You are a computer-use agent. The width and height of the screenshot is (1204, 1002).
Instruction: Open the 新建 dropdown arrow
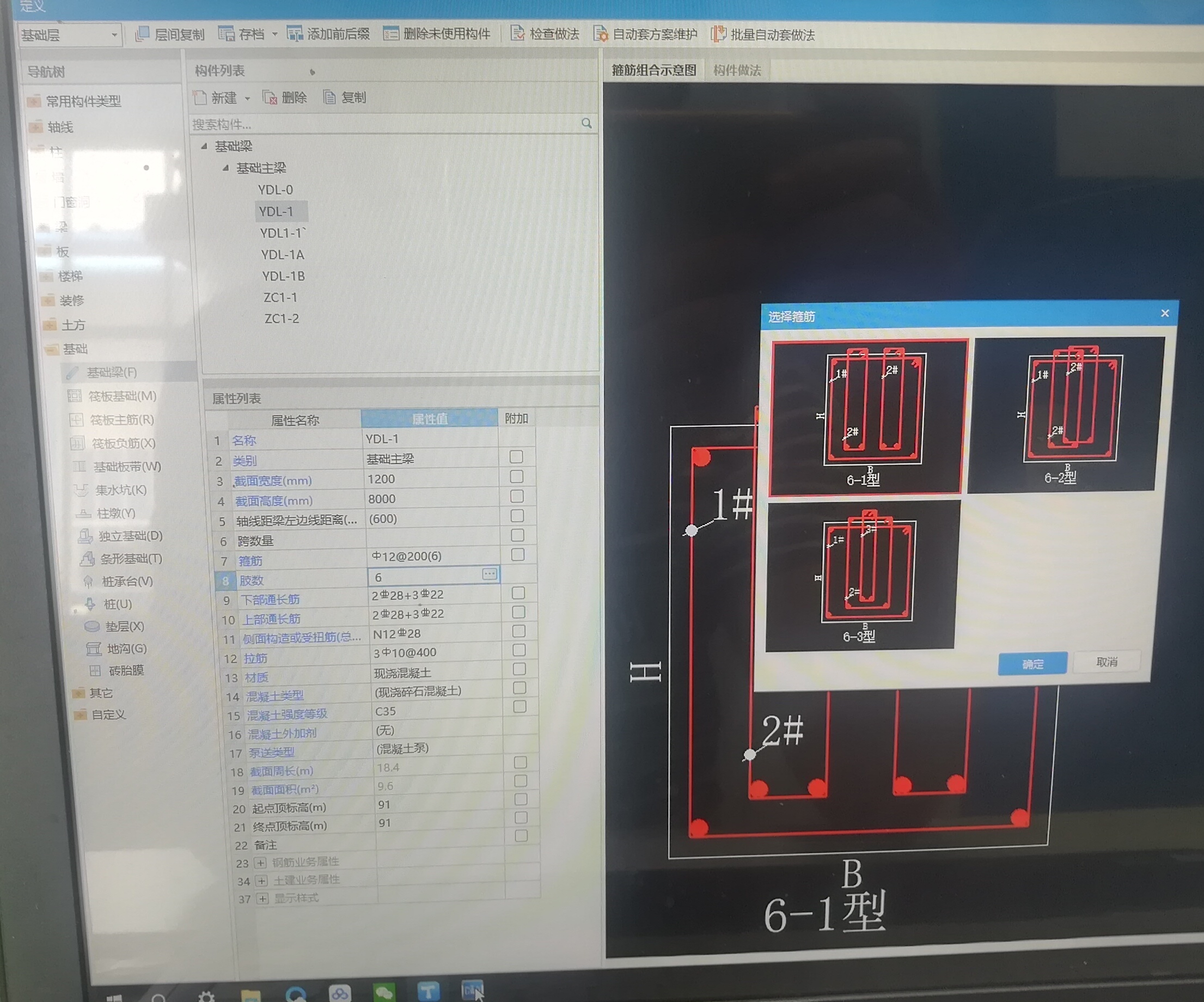click(248, 99)
